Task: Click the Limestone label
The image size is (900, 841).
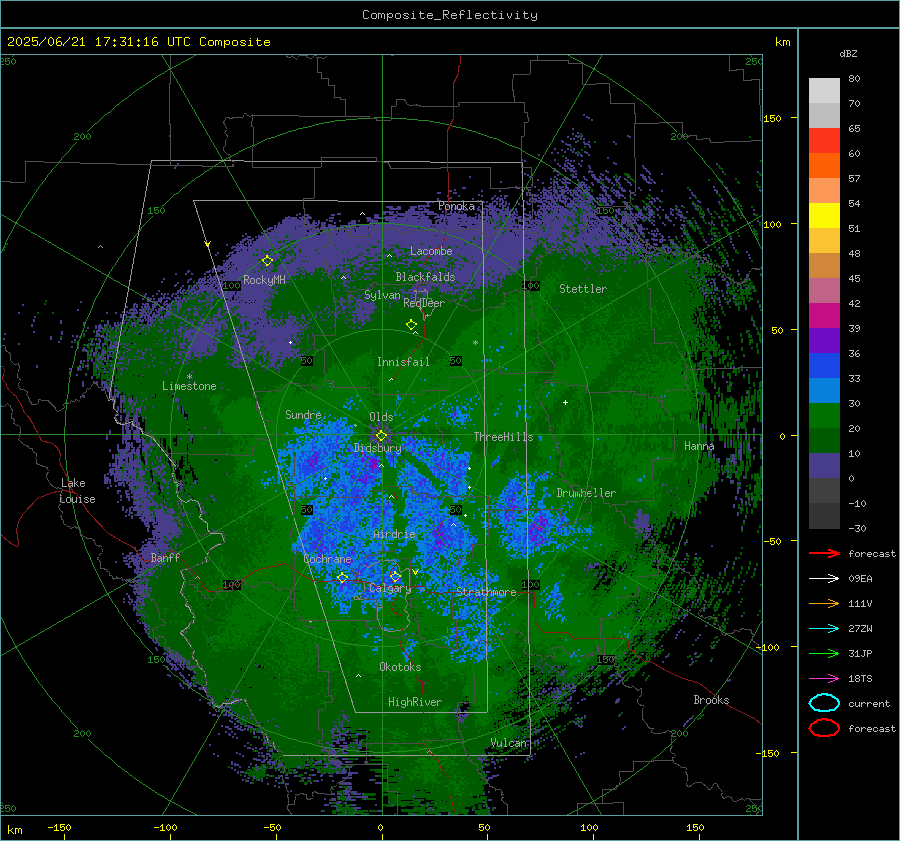Action: point(189,386)
